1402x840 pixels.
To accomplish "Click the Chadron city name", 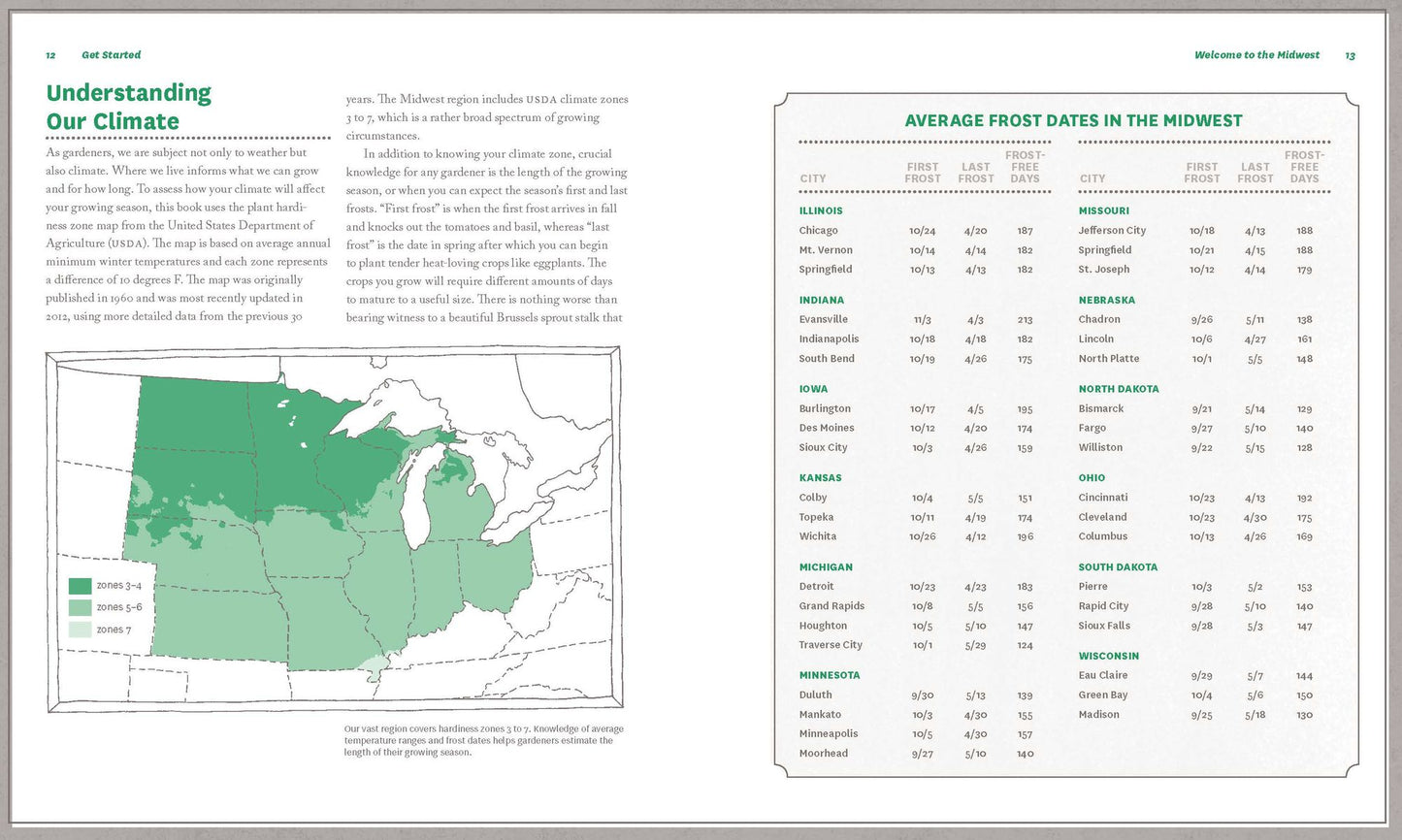I will 1099,319.
